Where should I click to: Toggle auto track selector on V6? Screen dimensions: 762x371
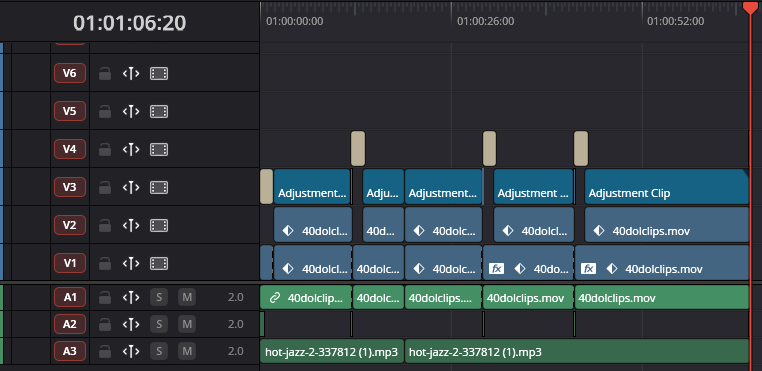[x=131, y=74]
